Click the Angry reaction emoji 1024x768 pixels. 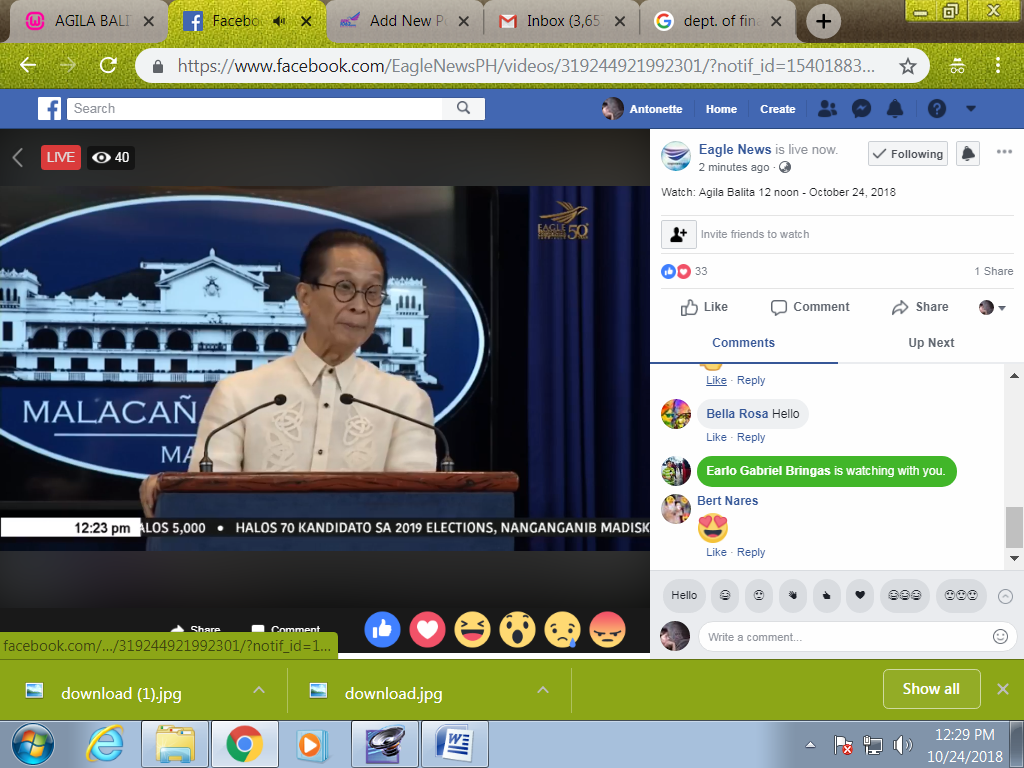pyautogui.click(x=607, y=629)
